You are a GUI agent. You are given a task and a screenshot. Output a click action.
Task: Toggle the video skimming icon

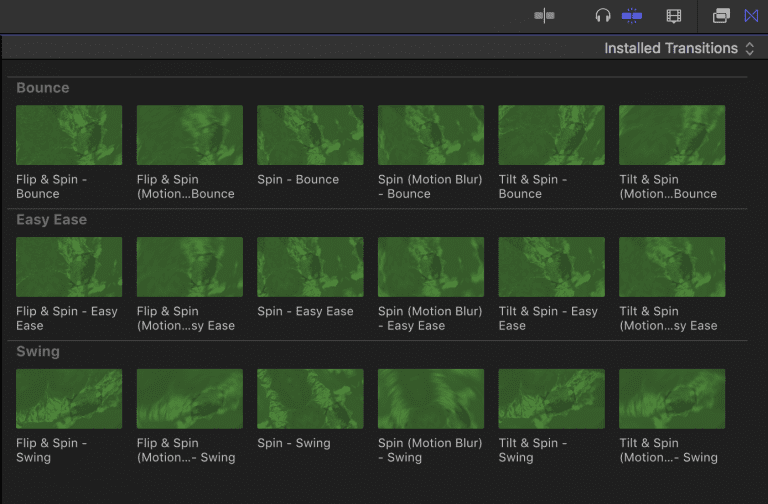(544, 16)
